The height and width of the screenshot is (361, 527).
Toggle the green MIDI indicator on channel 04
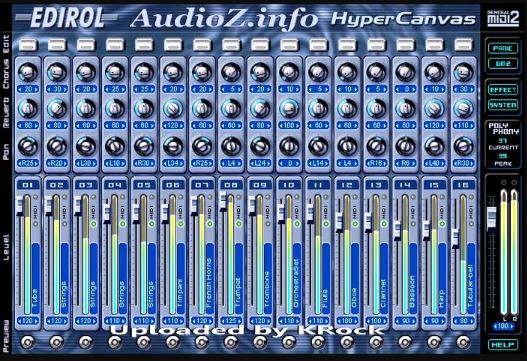coord(122,224)
